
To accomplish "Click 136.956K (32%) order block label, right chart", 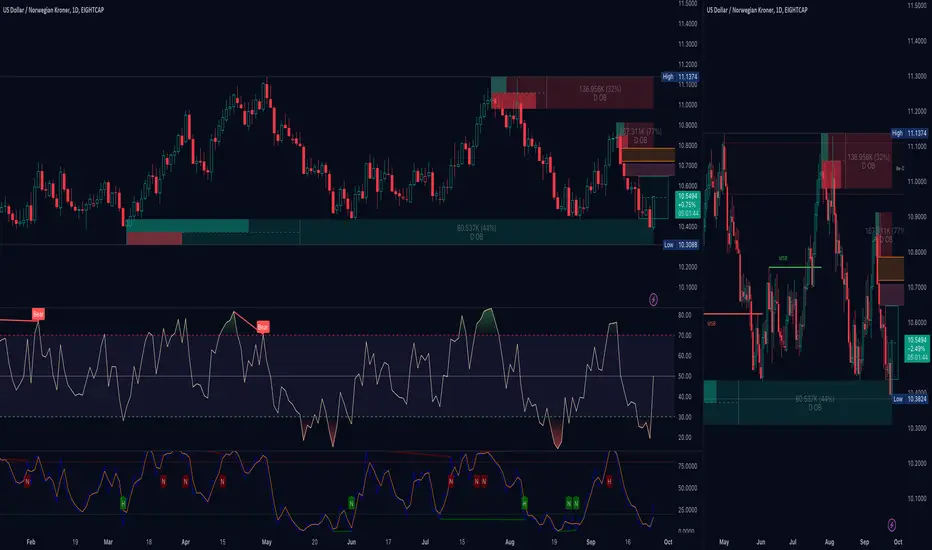I will pyautogui.click(x=868, y=158).
